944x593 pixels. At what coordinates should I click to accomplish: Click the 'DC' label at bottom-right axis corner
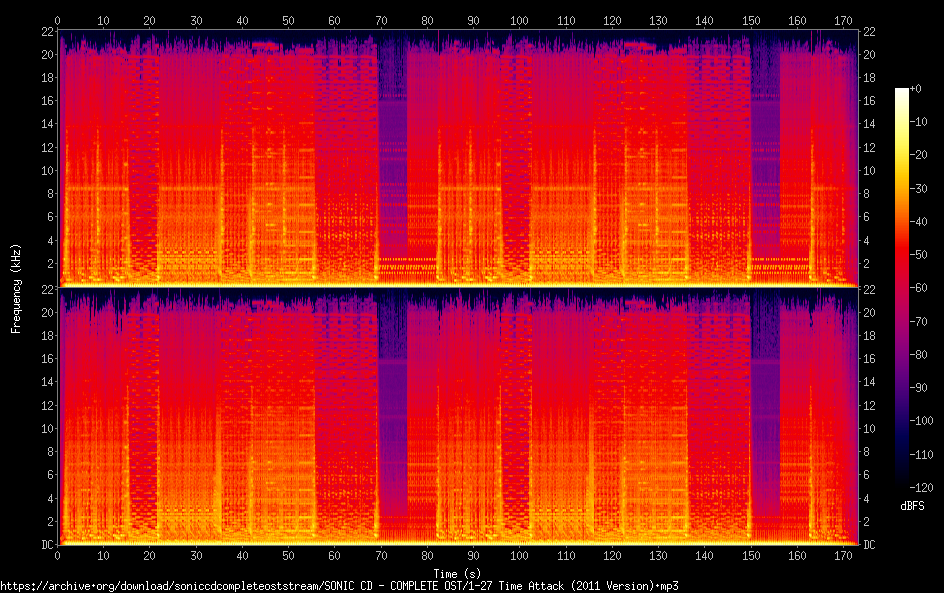[869, 545]
